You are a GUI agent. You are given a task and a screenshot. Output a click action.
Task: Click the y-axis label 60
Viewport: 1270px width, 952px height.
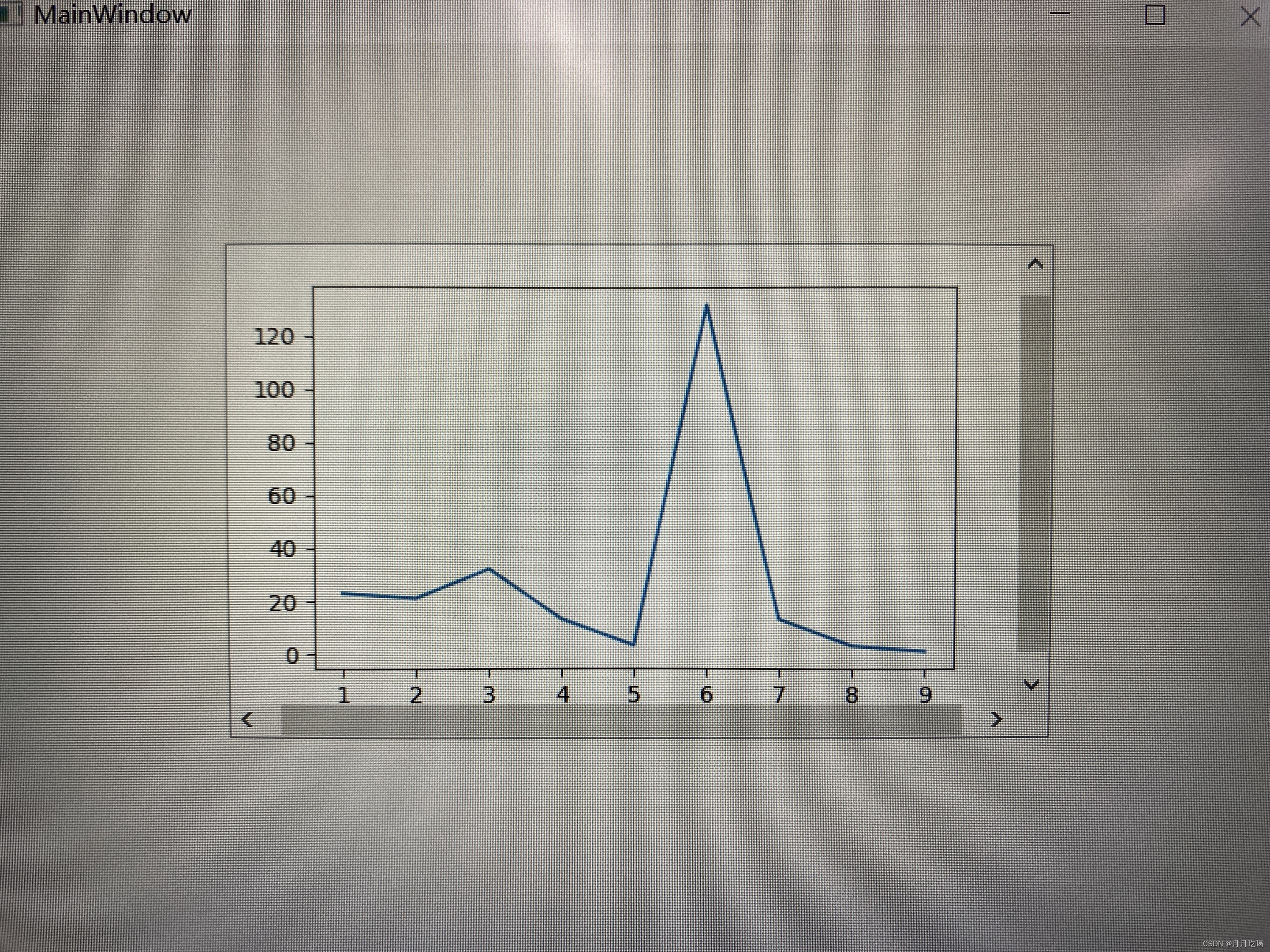click(281, 496)
